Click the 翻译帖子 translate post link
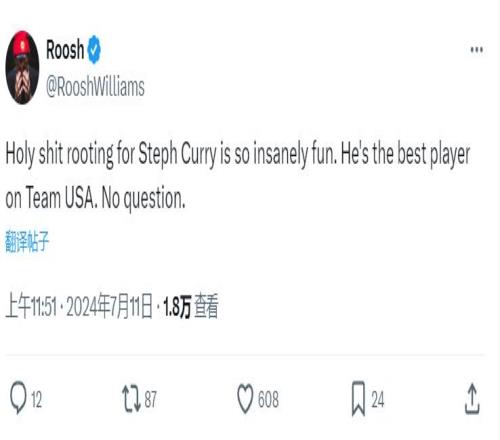Viewport: 500px width, 440px height. pos(27,241)
